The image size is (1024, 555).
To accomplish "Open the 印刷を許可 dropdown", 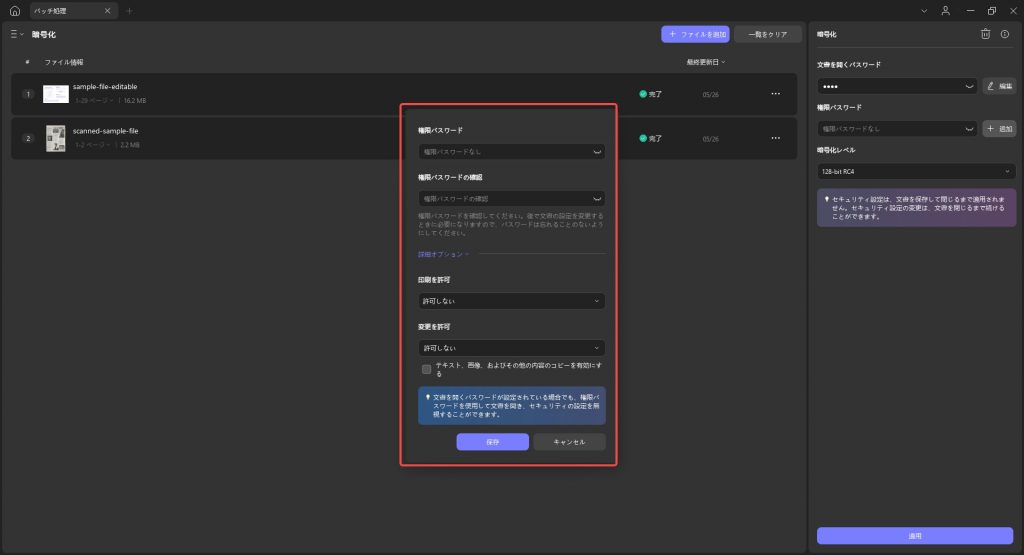I will click(x=511, y=301).
